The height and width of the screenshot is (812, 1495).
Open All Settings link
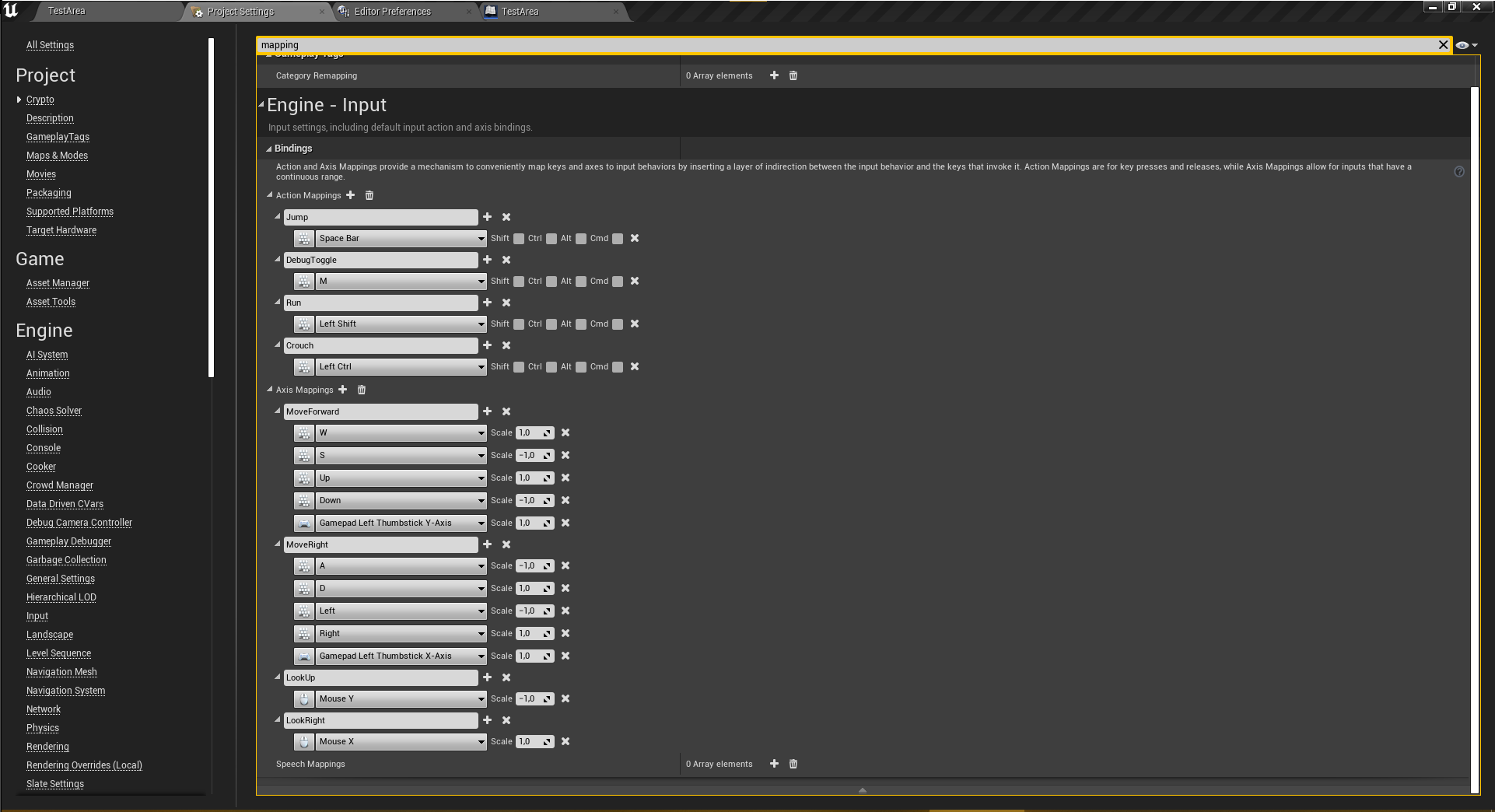coord(50,45)
